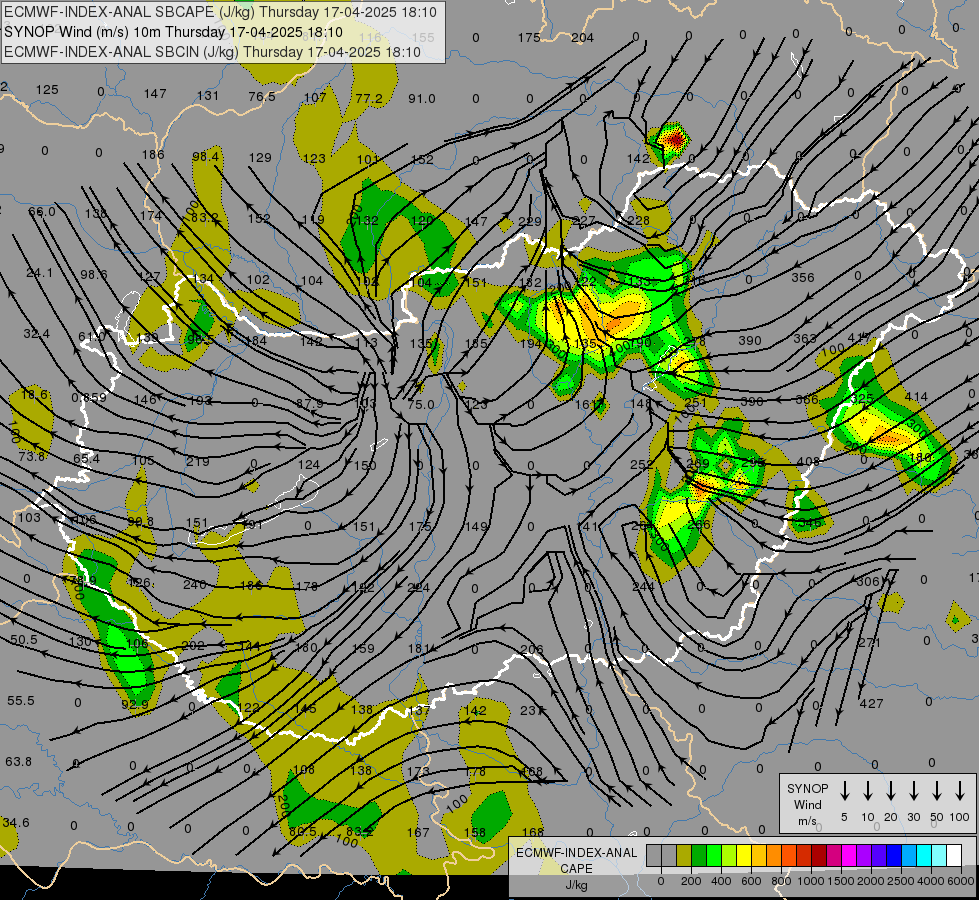Click the 'ECMWF-INDEX-ANAL CAPE' legend caption
Screen dimensions: 979x900
point(576,860)
